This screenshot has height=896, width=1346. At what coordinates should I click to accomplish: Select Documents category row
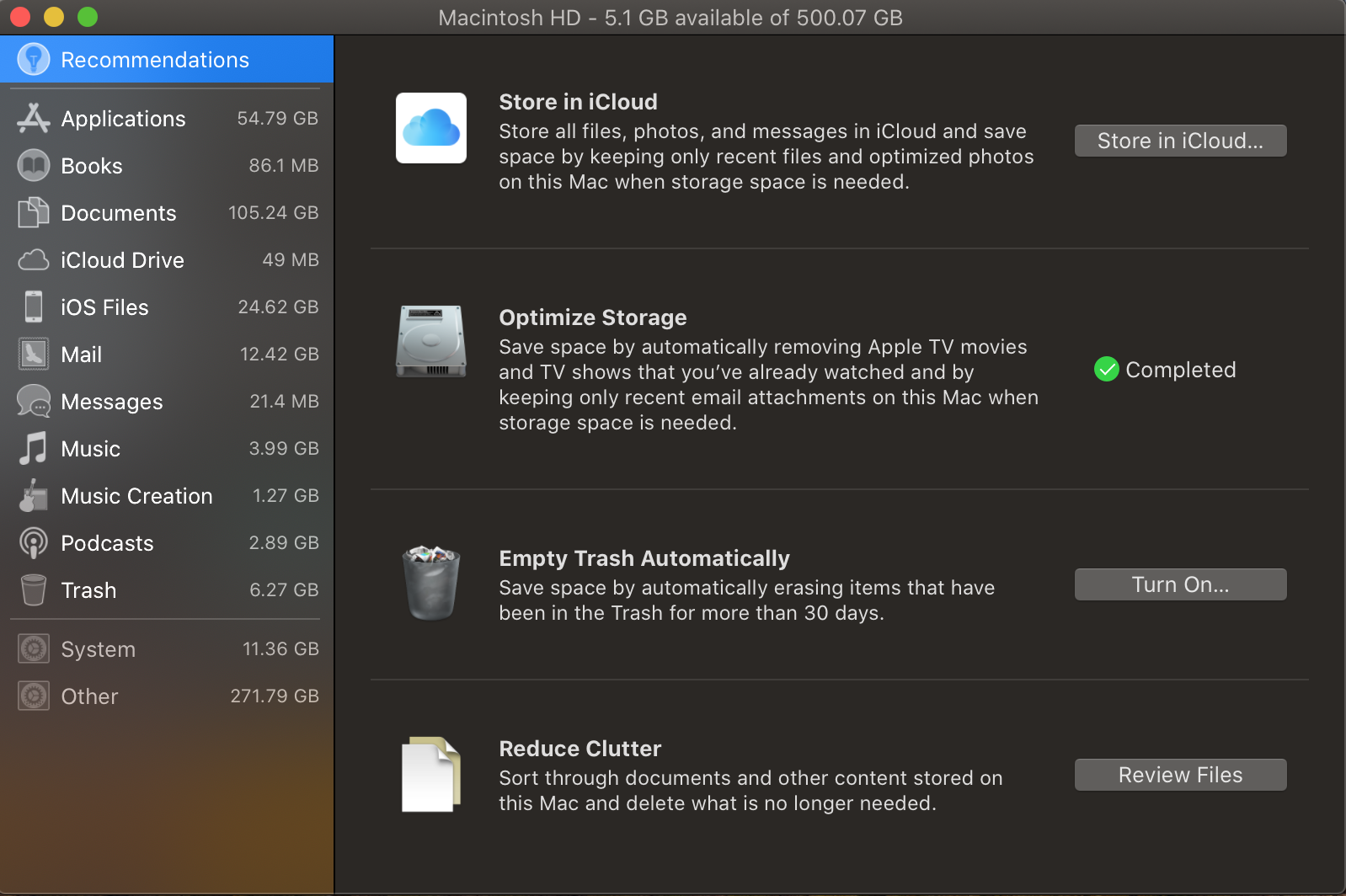point(167,213)
